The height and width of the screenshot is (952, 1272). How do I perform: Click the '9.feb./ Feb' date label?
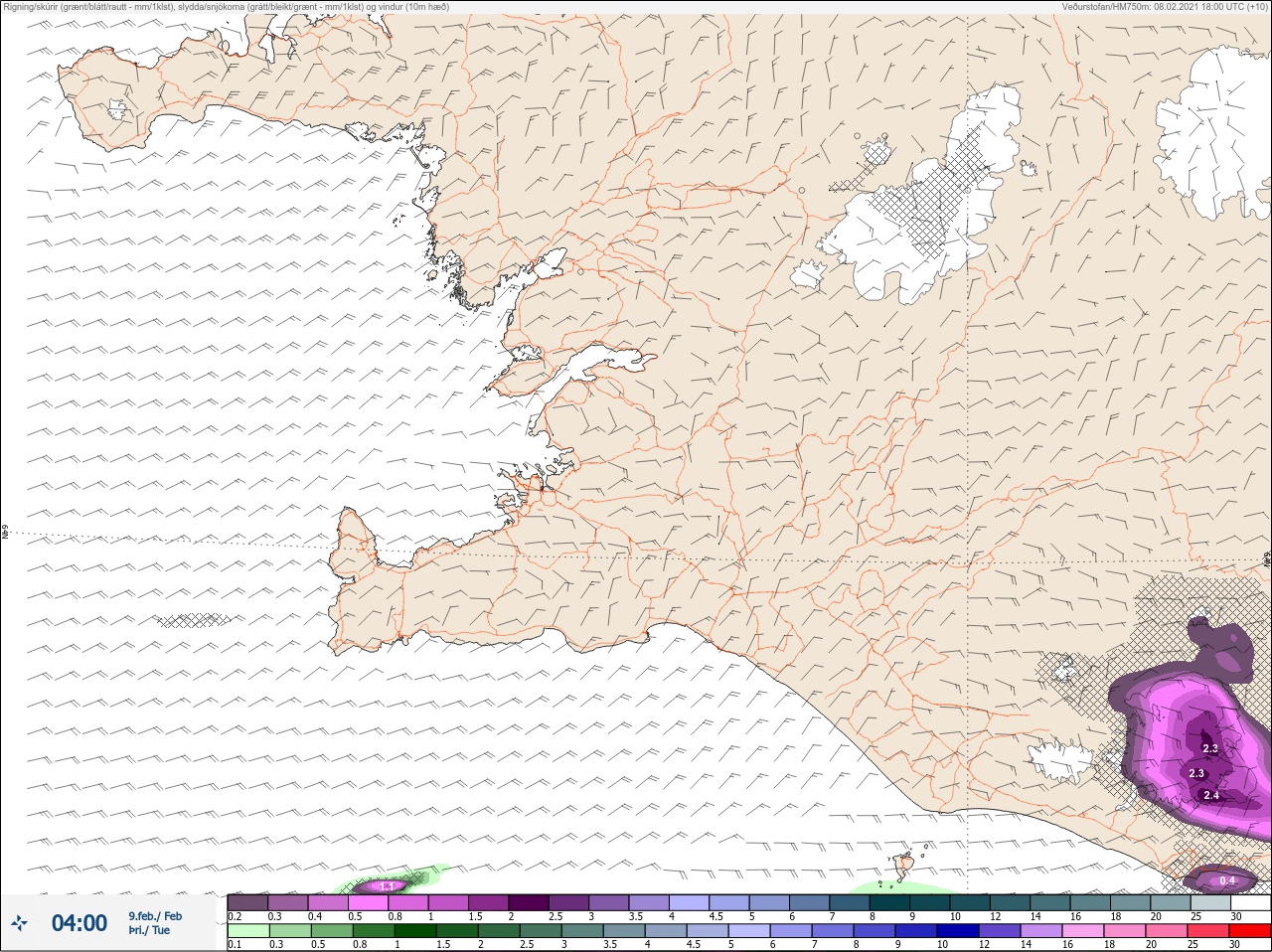pos(155,915)
